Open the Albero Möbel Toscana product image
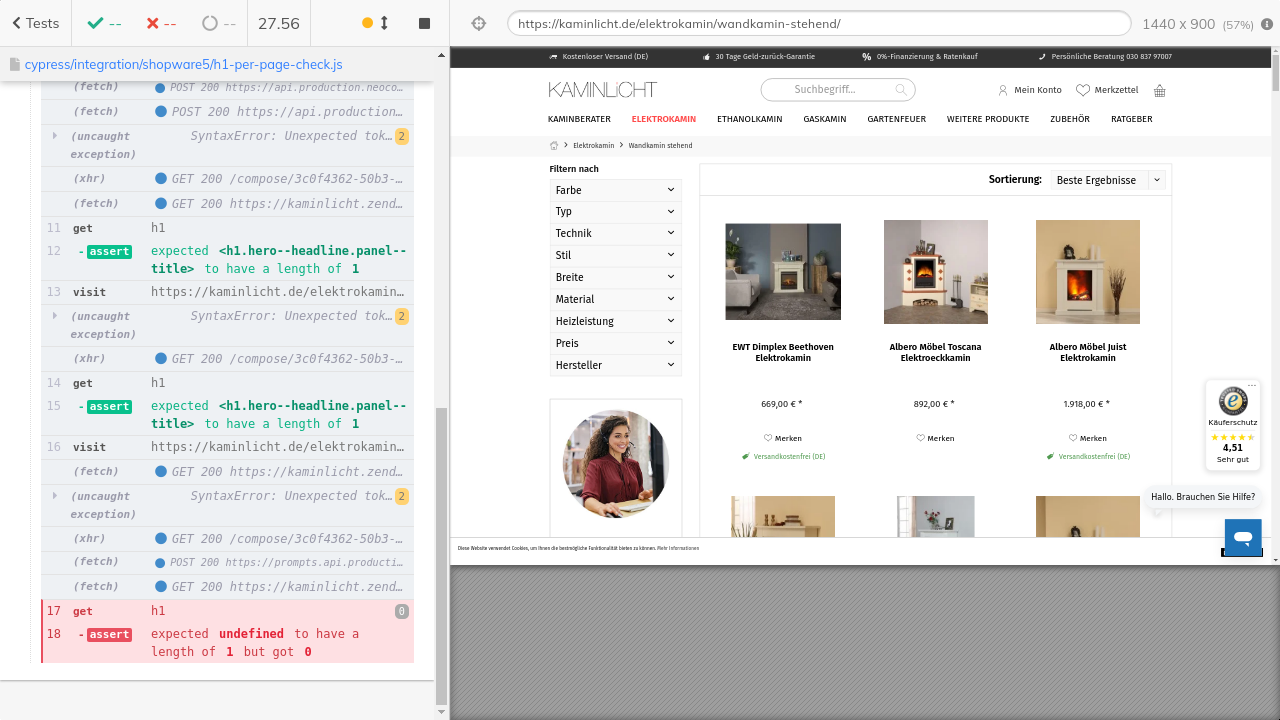 [x=935, y=271]
